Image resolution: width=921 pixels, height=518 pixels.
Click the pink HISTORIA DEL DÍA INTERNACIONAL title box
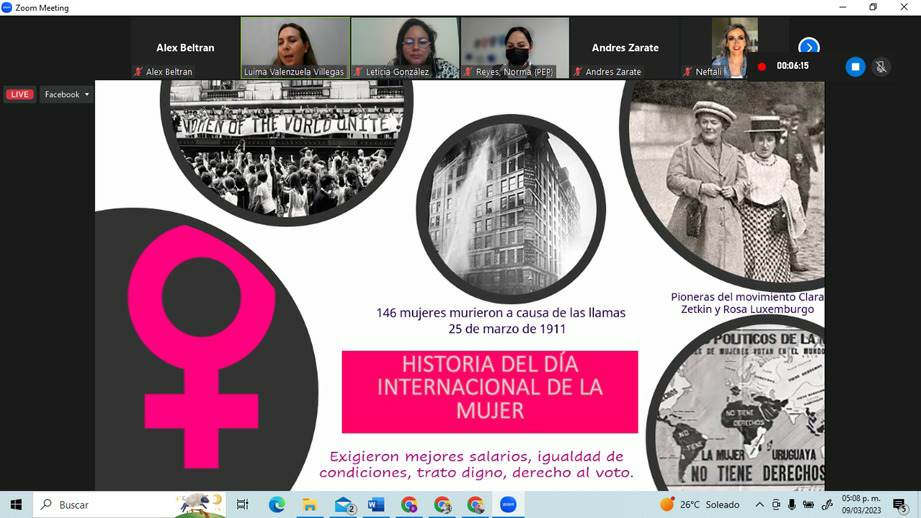[x=490, y=392]
